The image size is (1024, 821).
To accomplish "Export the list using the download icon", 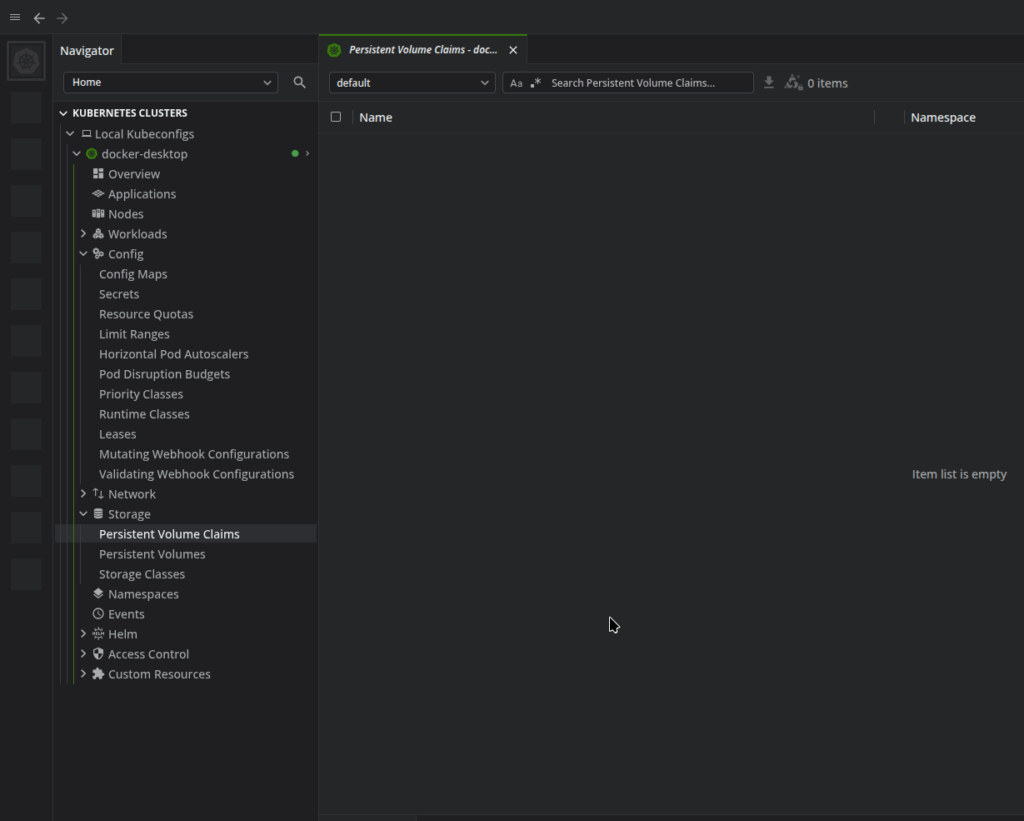I will (x=768, y=83).
